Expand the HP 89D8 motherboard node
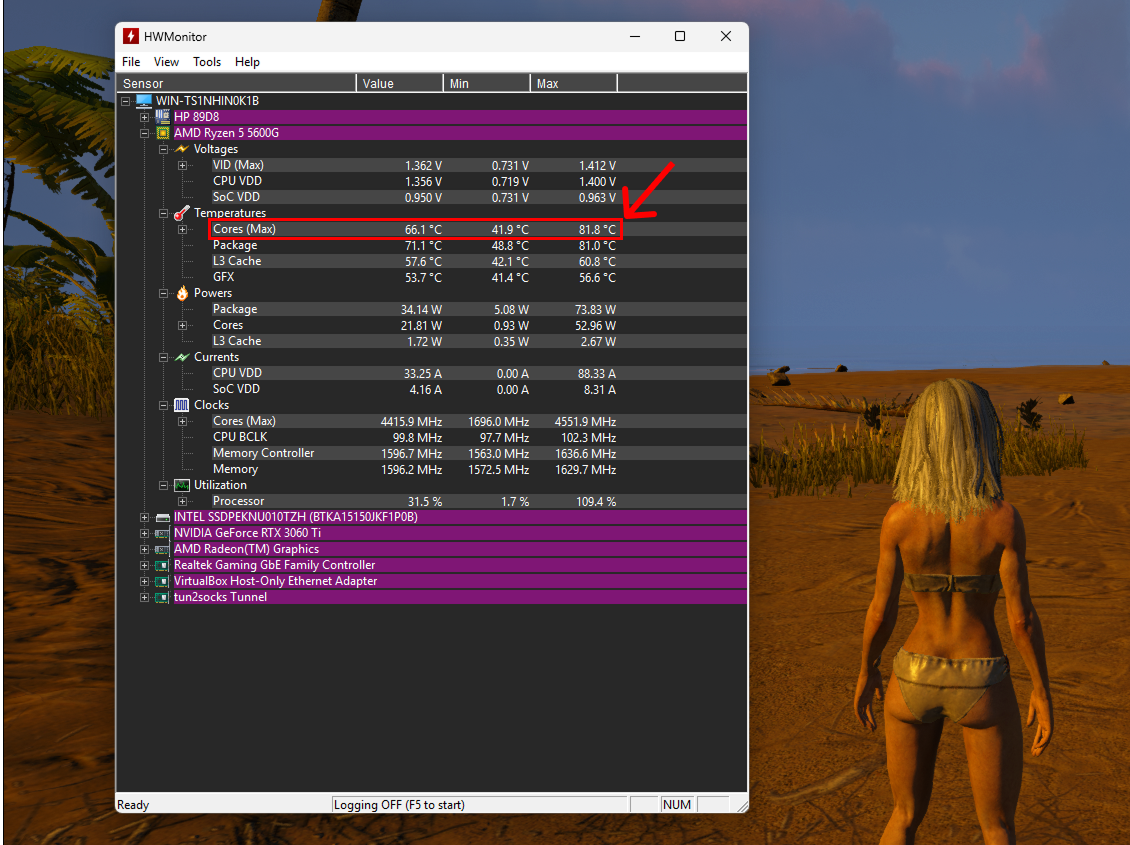1130x845 pixels. [x=144, y=117]
